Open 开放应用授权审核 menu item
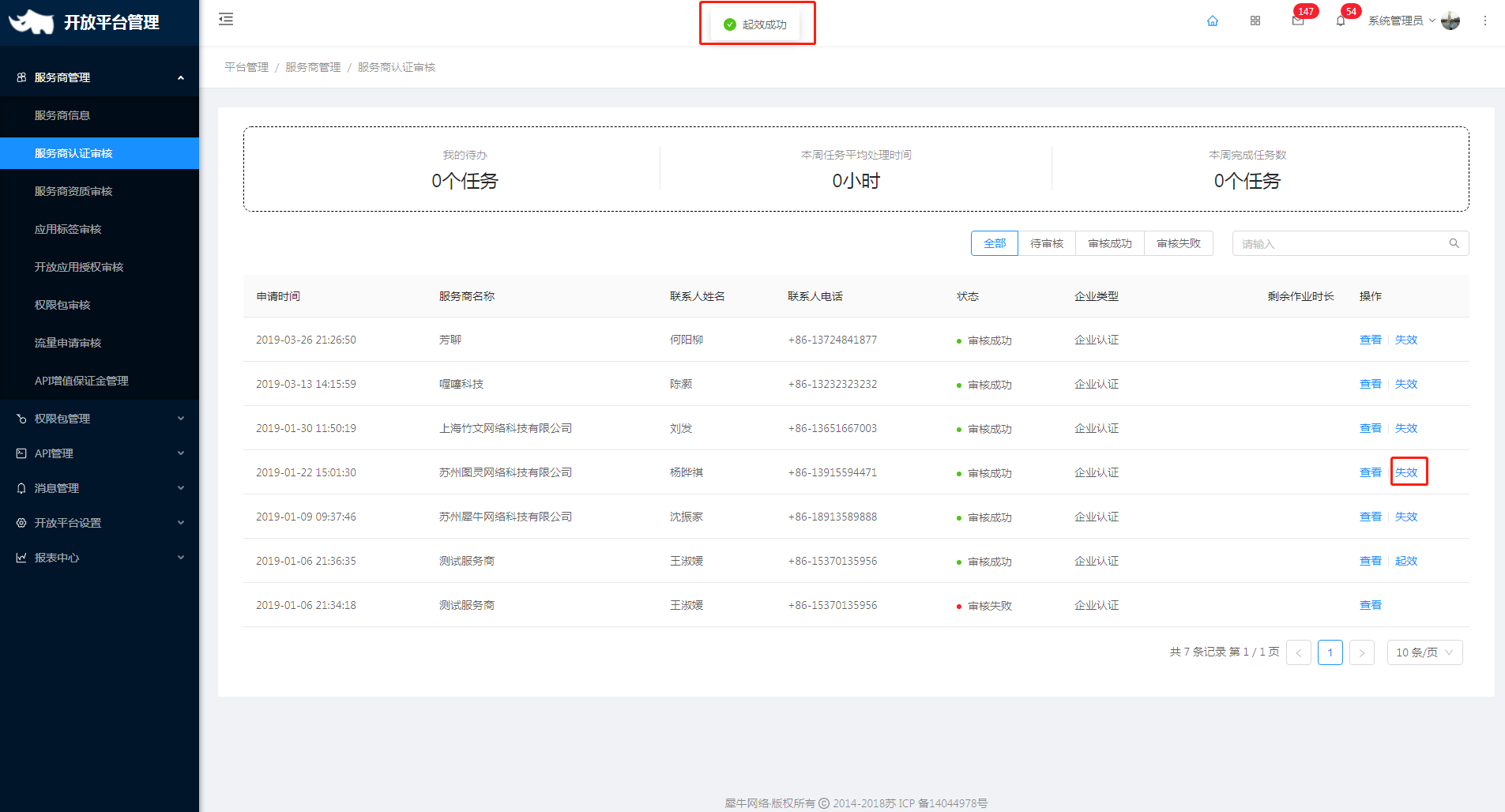 pos(100,267)
